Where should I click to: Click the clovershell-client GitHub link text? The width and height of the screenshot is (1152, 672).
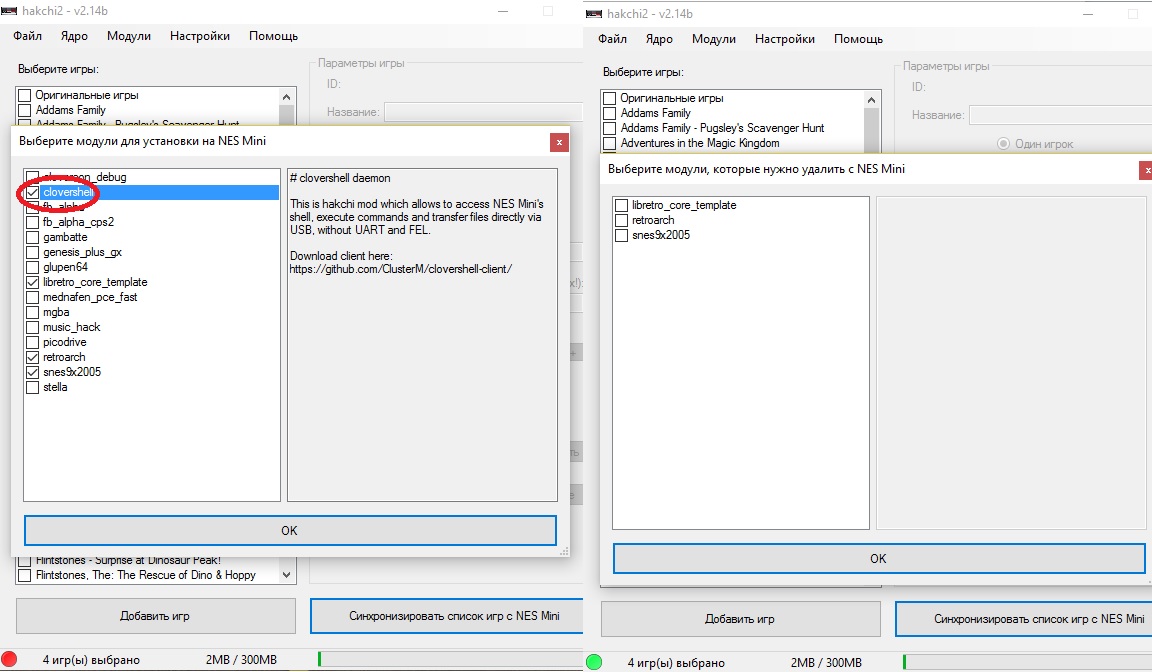click(x=400, y=270)
